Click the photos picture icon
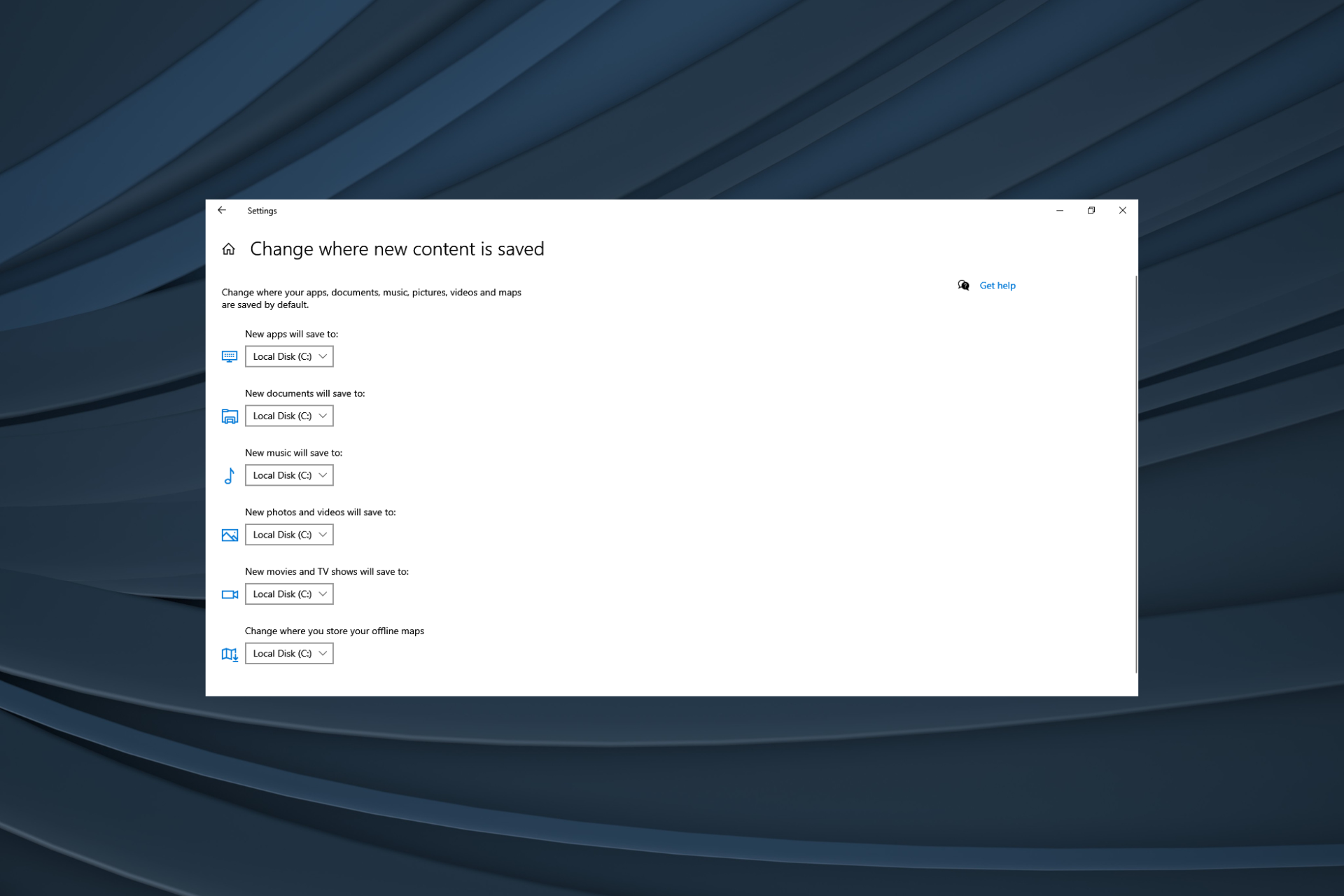 coord(230,535)
